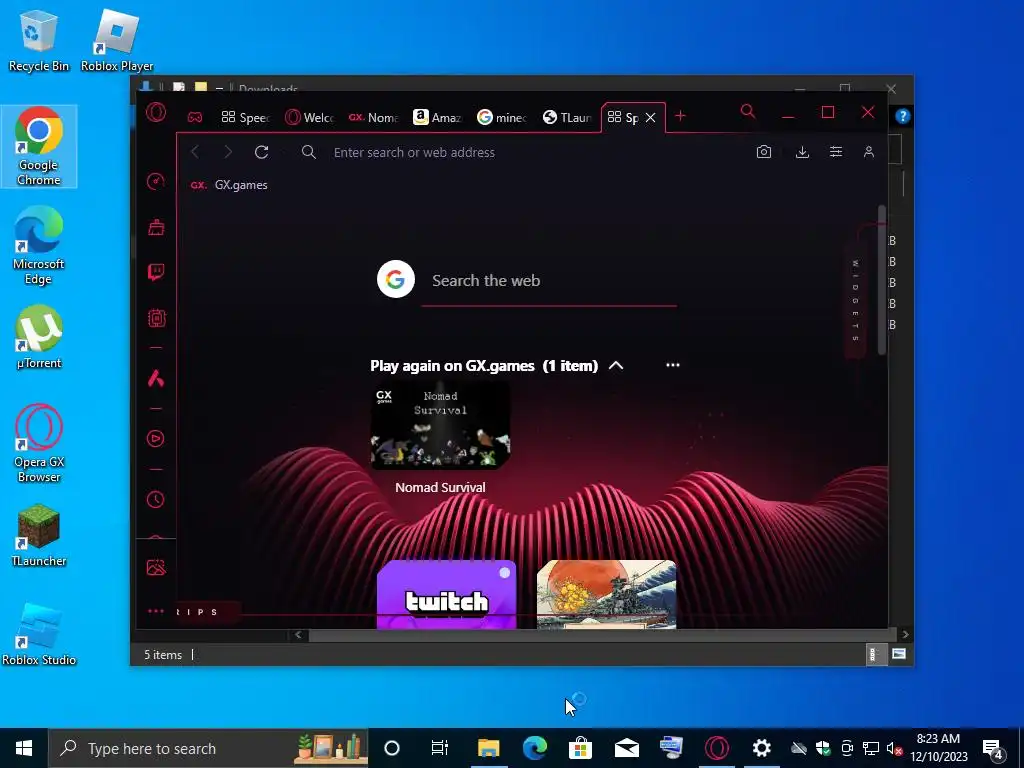This screenshot has width=1024, height=768.
Task: Open the Twitch speed dial tile
Action: (x=447, y=594)
